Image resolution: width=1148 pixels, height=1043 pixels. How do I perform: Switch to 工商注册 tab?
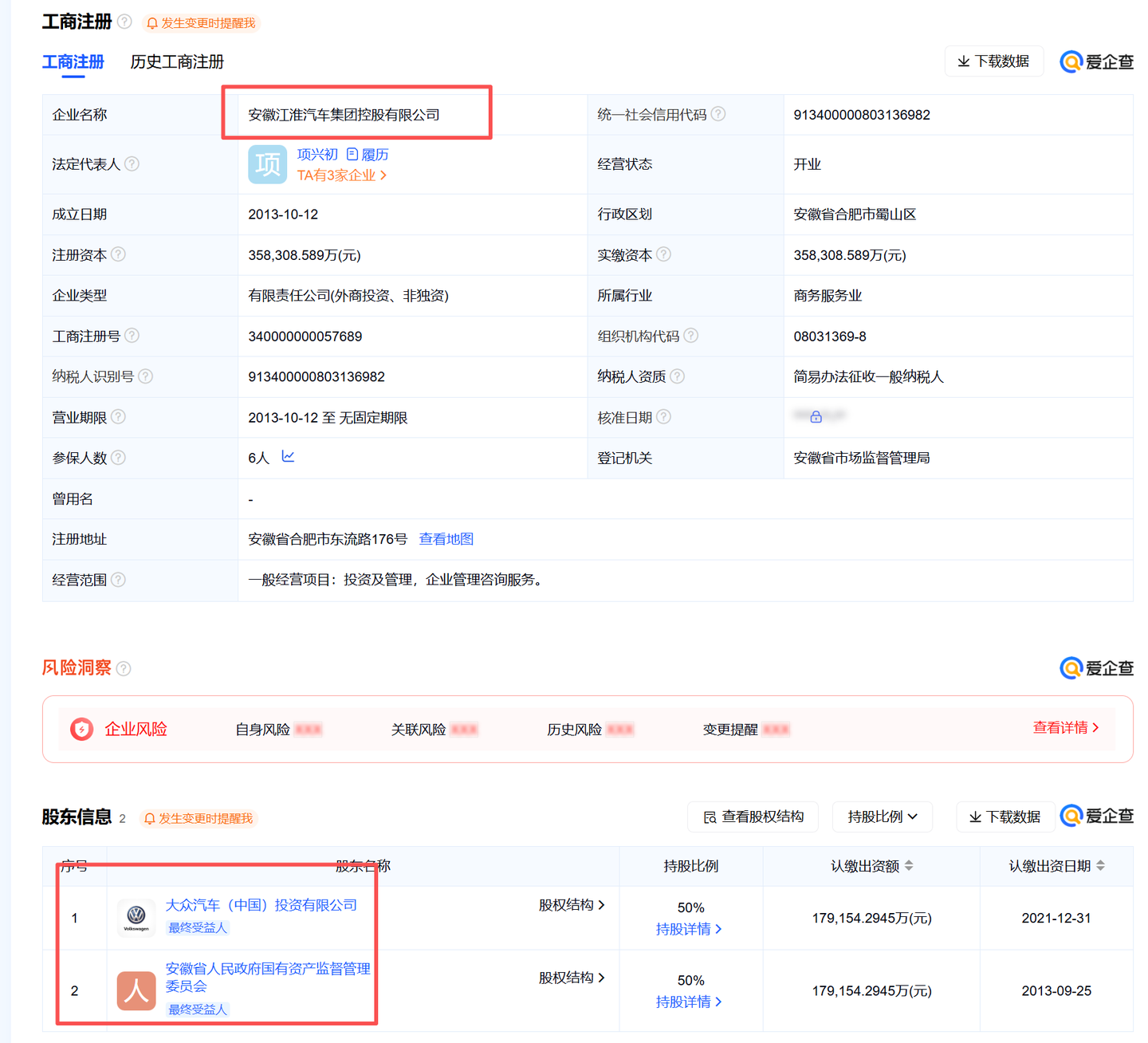click(x=73, y=61)
